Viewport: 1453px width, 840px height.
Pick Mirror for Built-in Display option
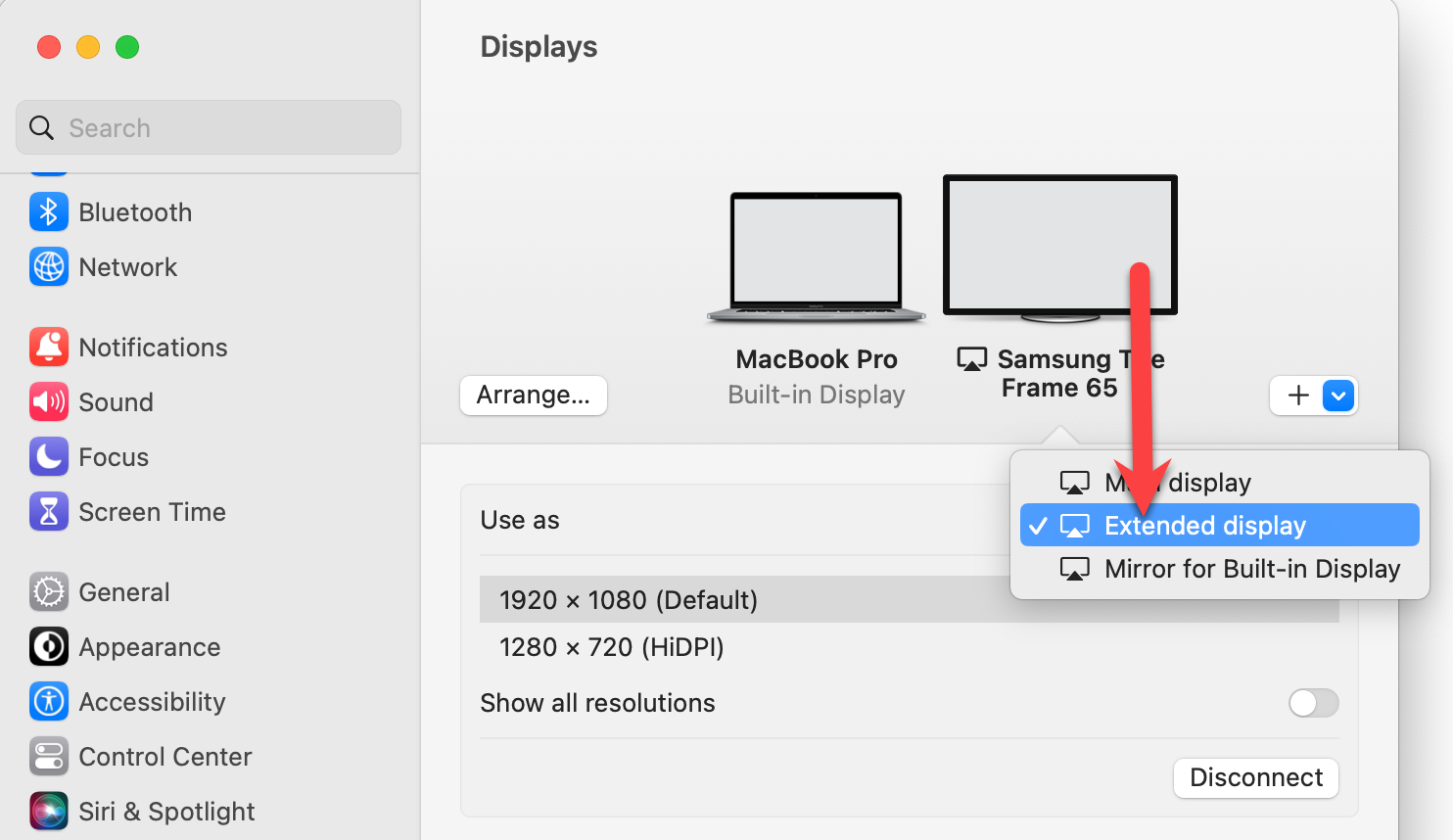coord(1251,569)
